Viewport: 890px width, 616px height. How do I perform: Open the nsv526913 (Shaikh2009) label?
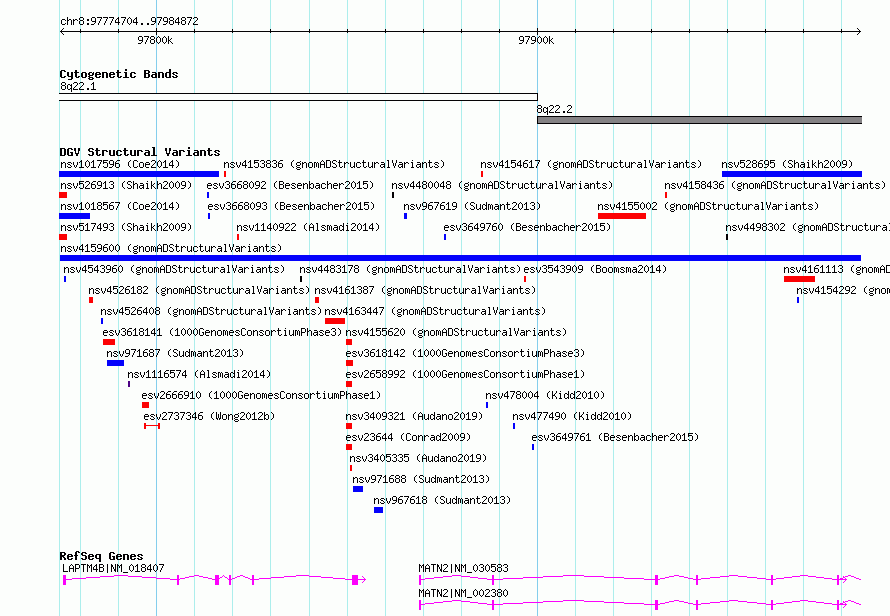click(126, 185)
